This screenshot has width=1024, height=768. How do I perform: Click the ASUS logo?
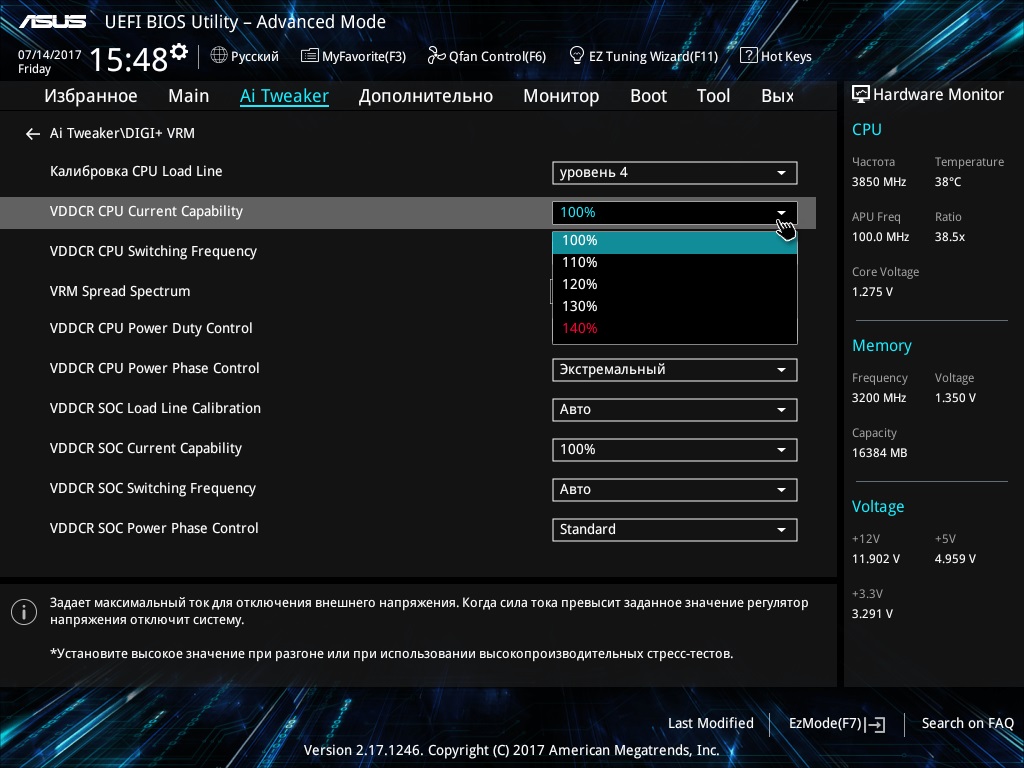coord(52,22)
